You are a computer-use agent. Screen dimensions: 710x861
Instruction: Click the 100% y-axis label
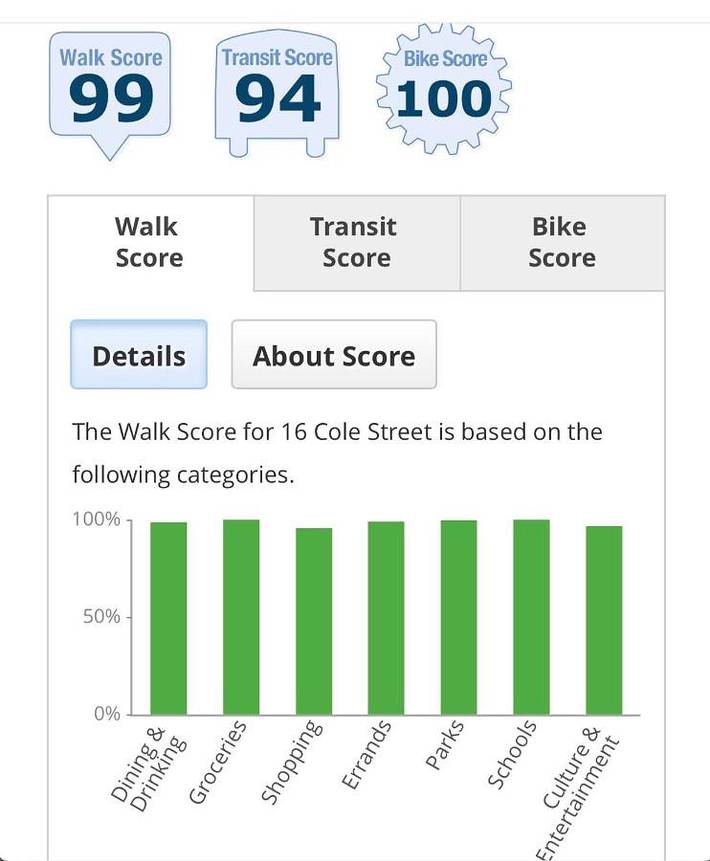point(95,520)
